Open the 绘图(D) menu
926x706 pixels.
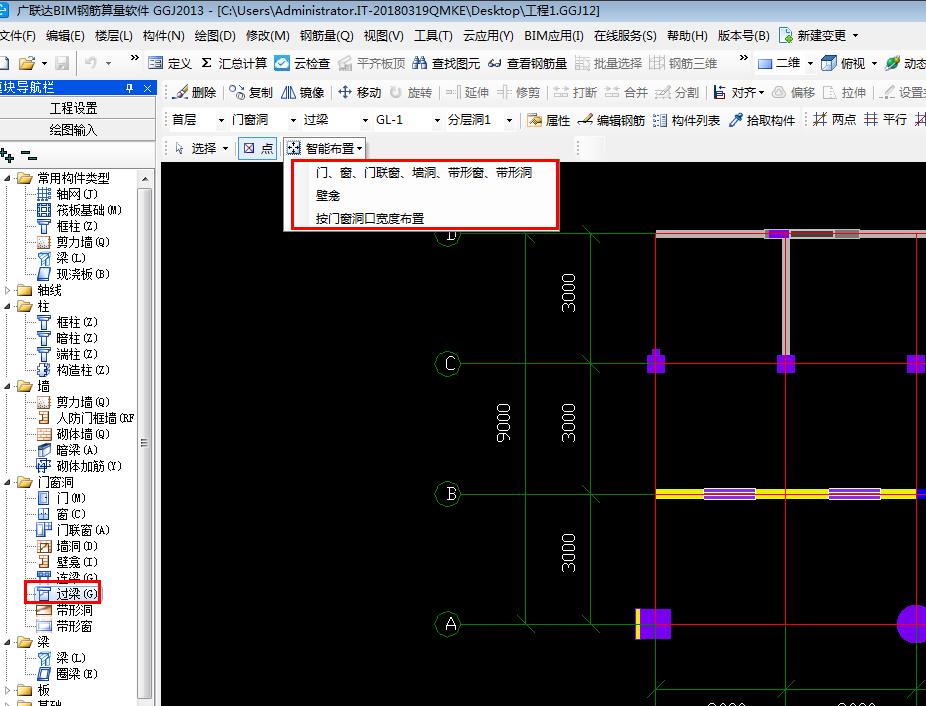215,35
